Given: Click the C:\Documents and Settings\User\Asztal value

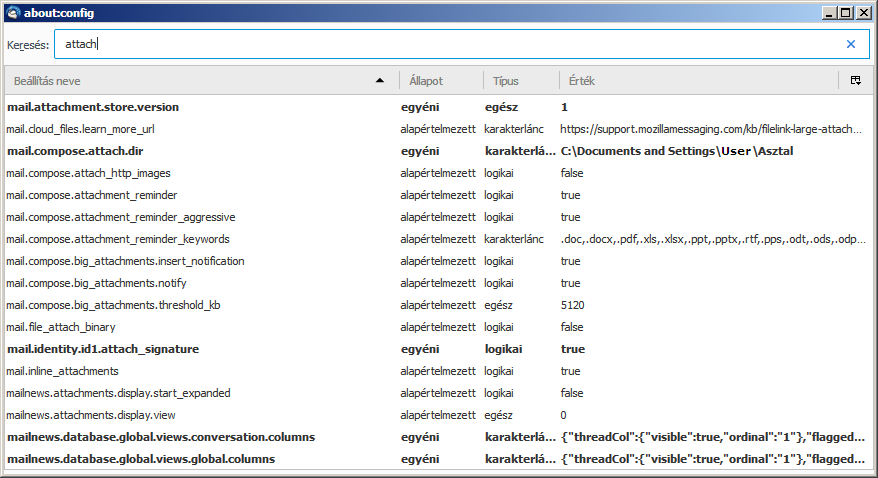Looking at the screenshot, I should click(677, 151).
